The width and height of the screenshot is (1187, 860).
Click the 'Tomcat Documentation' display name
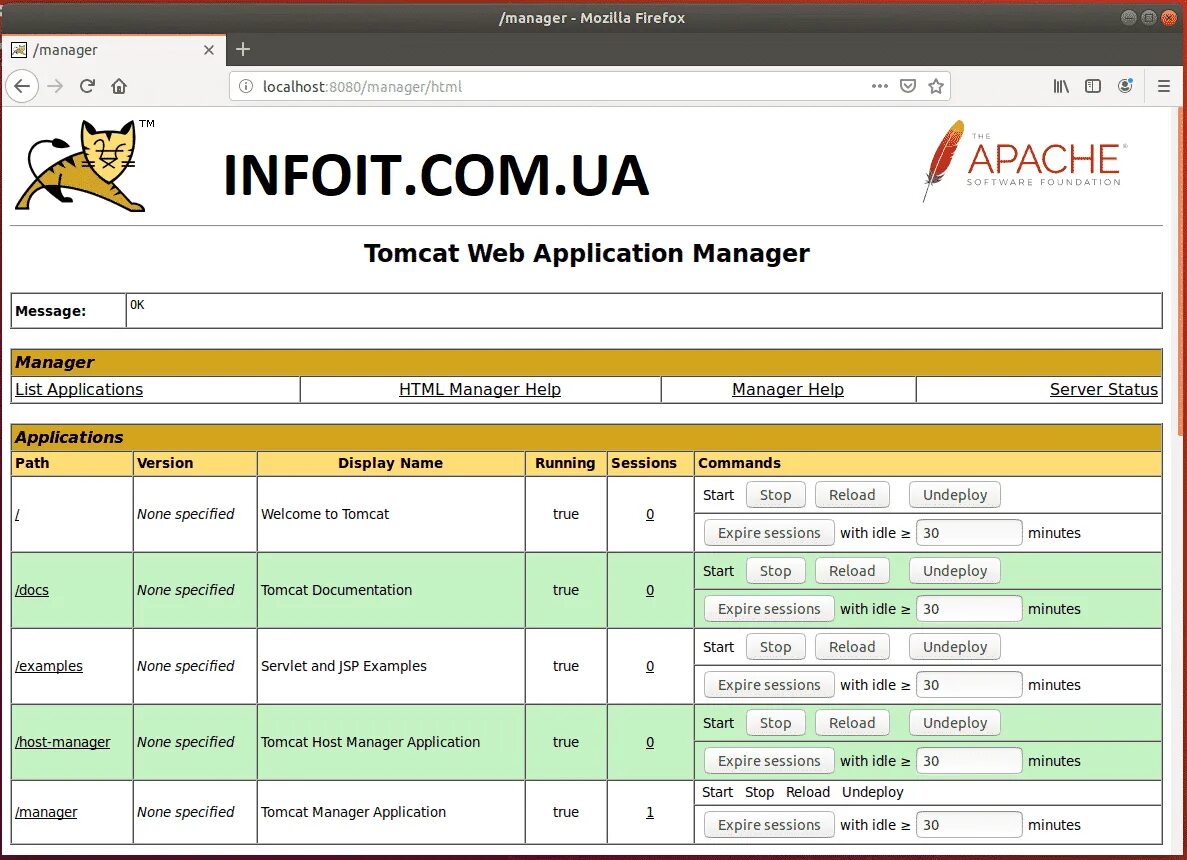pos(336,590)
